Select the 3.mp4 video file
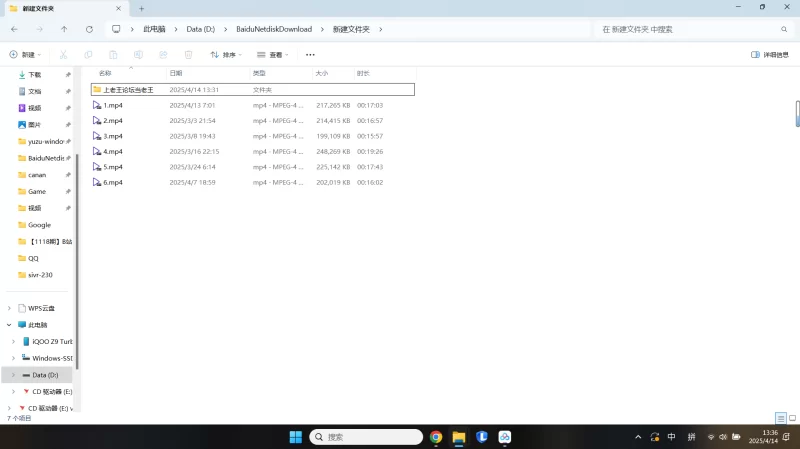Viewport: 800px width, 449px height. pos(113,136)
